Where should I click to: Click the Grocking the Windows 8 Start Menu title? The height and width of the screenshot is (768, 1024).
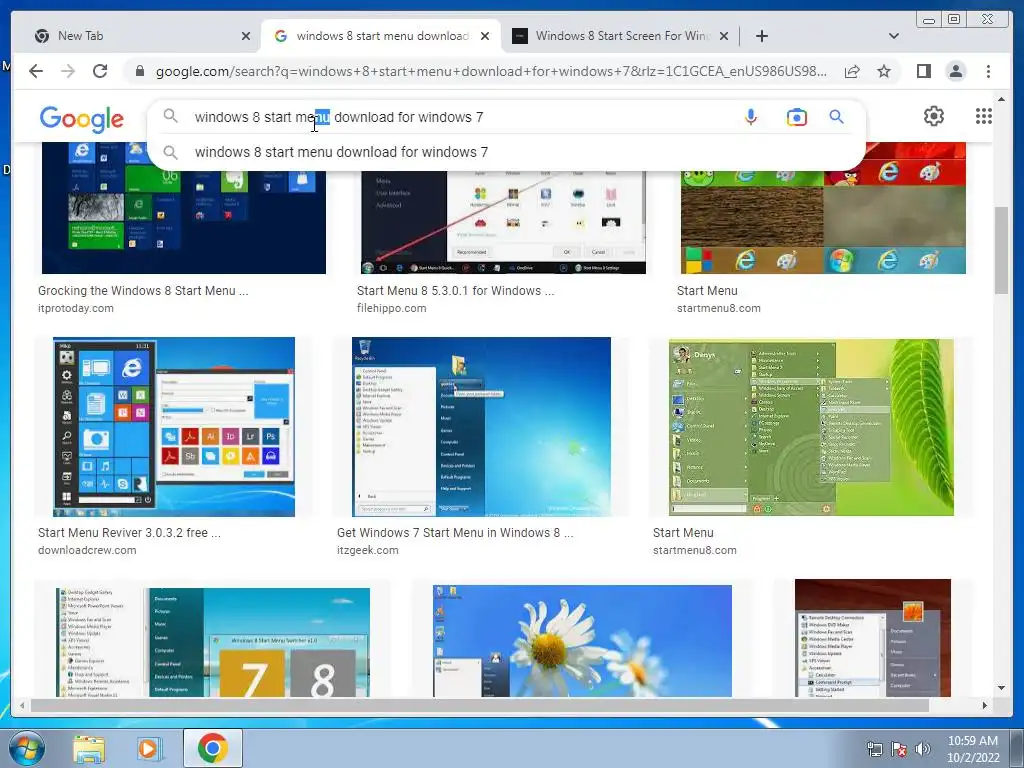point(143,291)
